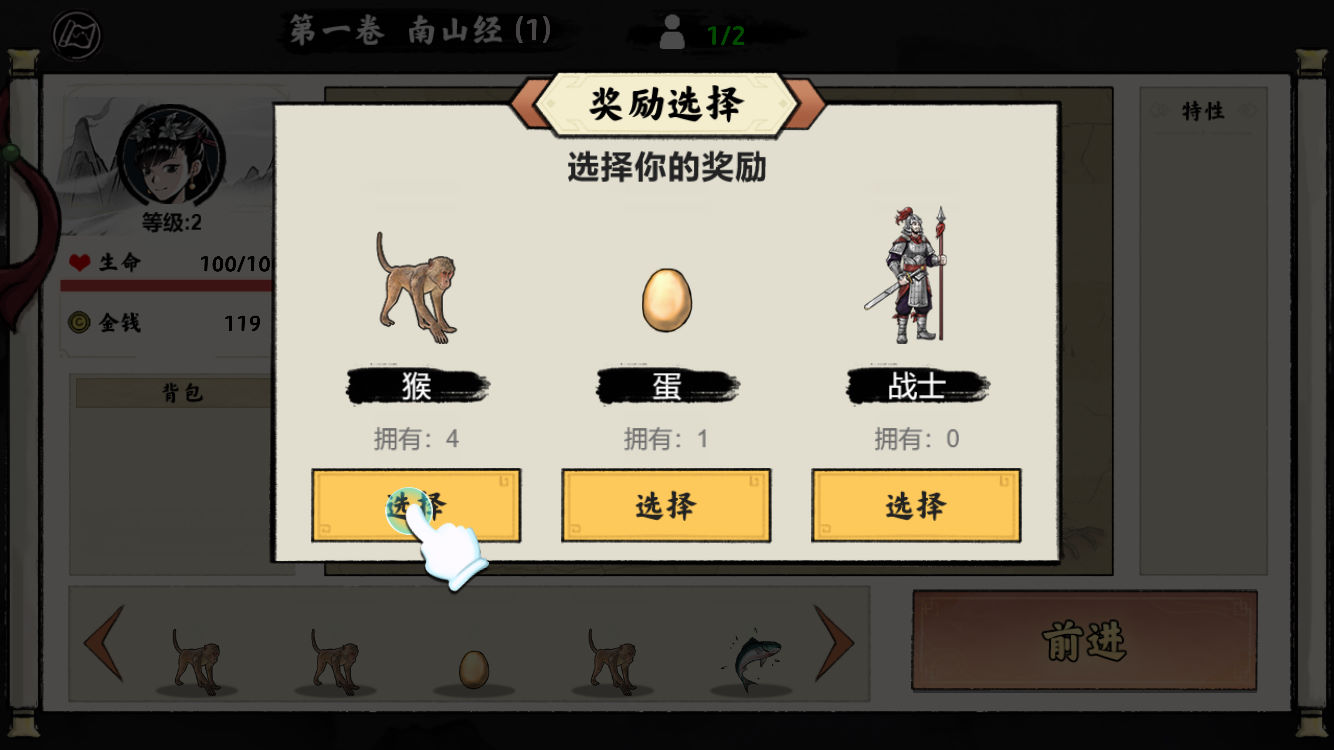This screenshot has width=1334, height=750.
Task: Open the 背包 backpack tab
Action: tap(183, 393)
